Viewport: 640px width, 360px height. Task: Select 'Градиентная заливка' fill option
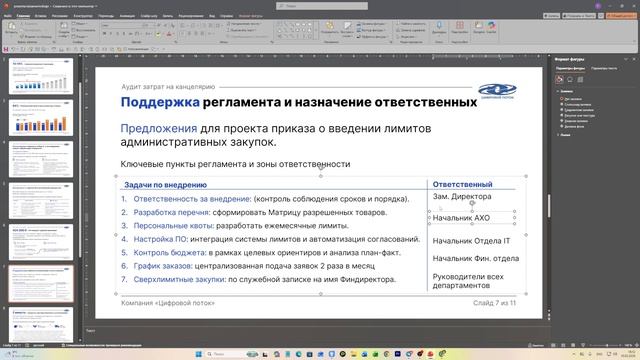(x=577, y=110)
